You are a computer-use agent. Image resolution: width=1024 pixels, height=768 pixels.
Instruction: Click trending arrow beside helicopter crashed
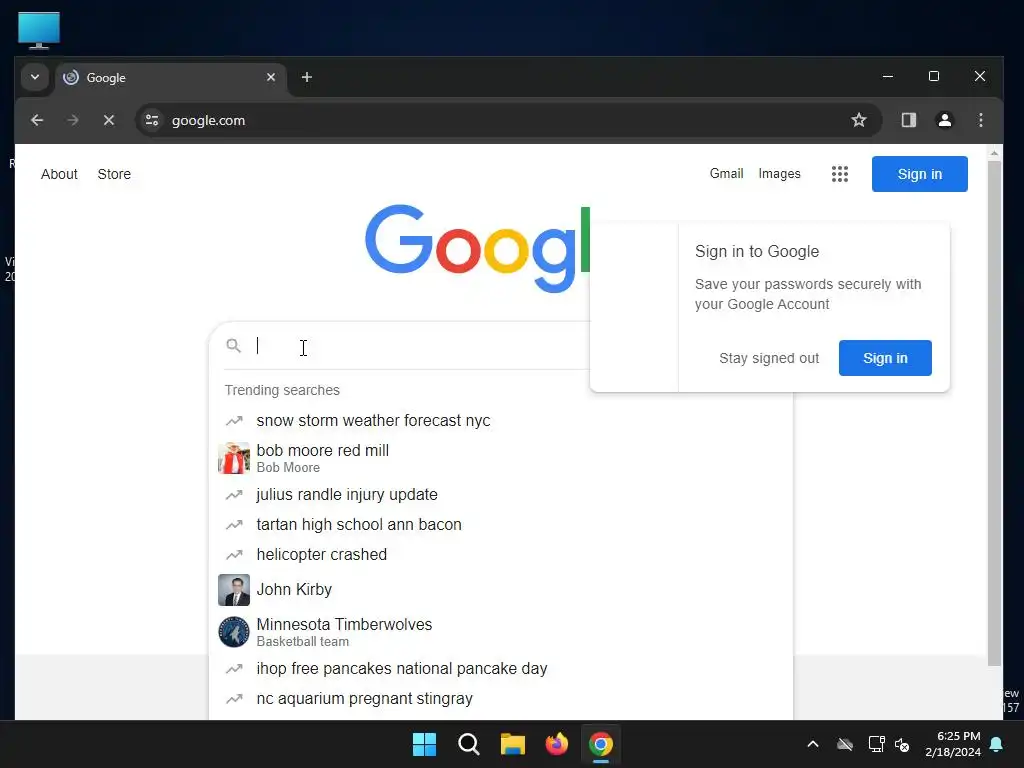tap(234, 554)
